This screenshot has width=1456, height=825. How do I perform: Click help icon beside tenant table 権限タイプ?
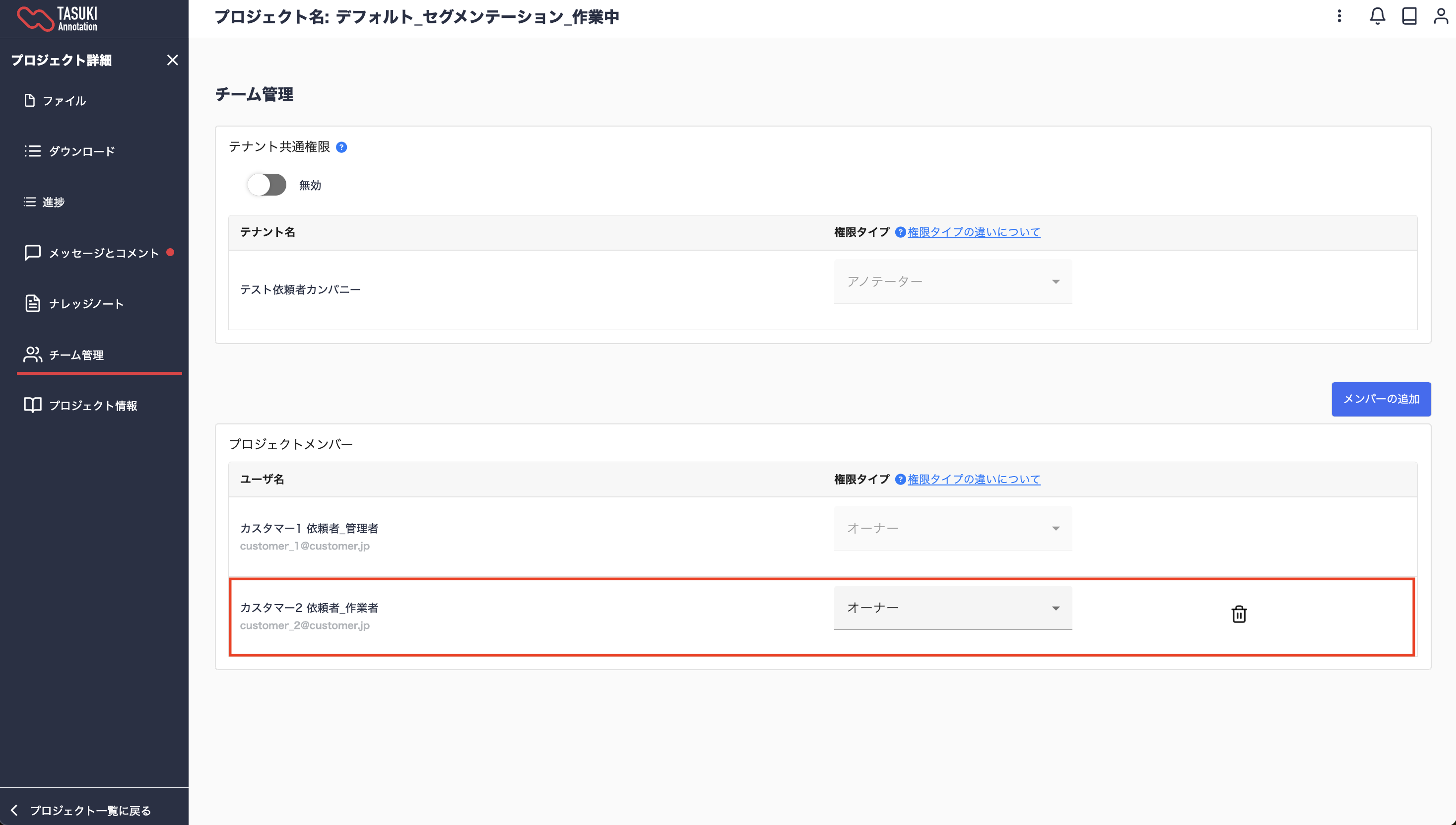900,232
